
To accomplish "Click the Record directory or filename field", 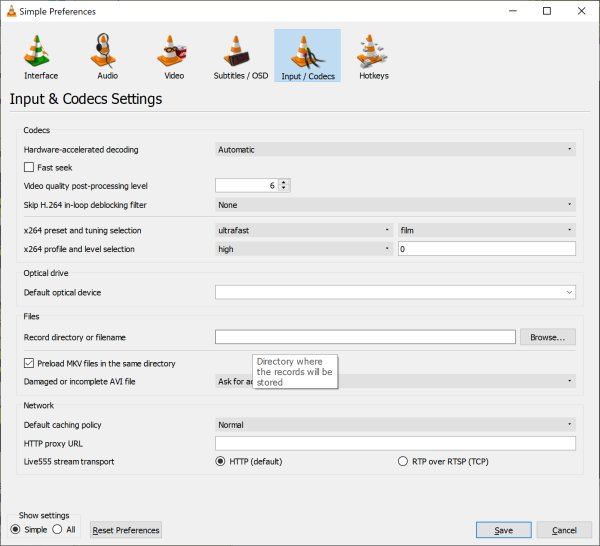I will [365, 337].
